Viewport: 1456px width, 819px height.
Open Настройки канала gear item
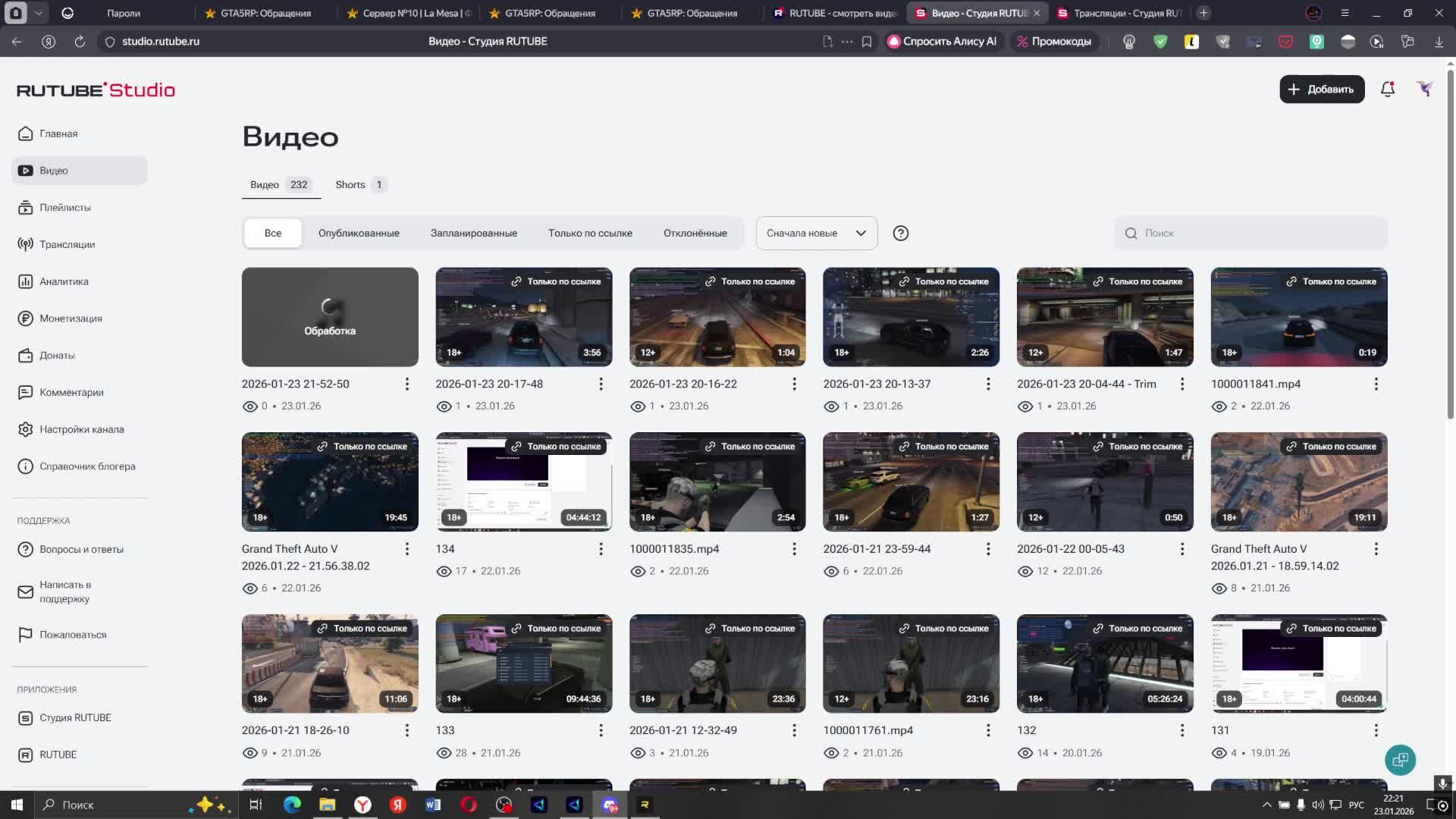click(81, 429)
